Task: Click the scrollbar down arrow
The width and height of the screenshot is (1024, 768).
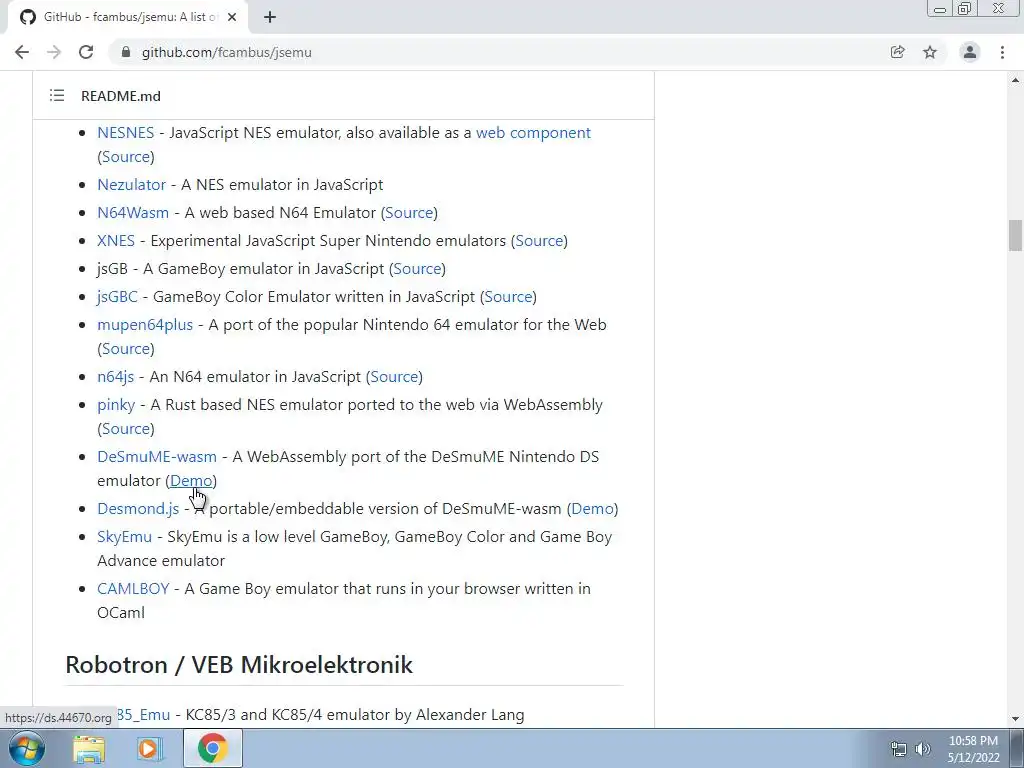Action: 1015,719
